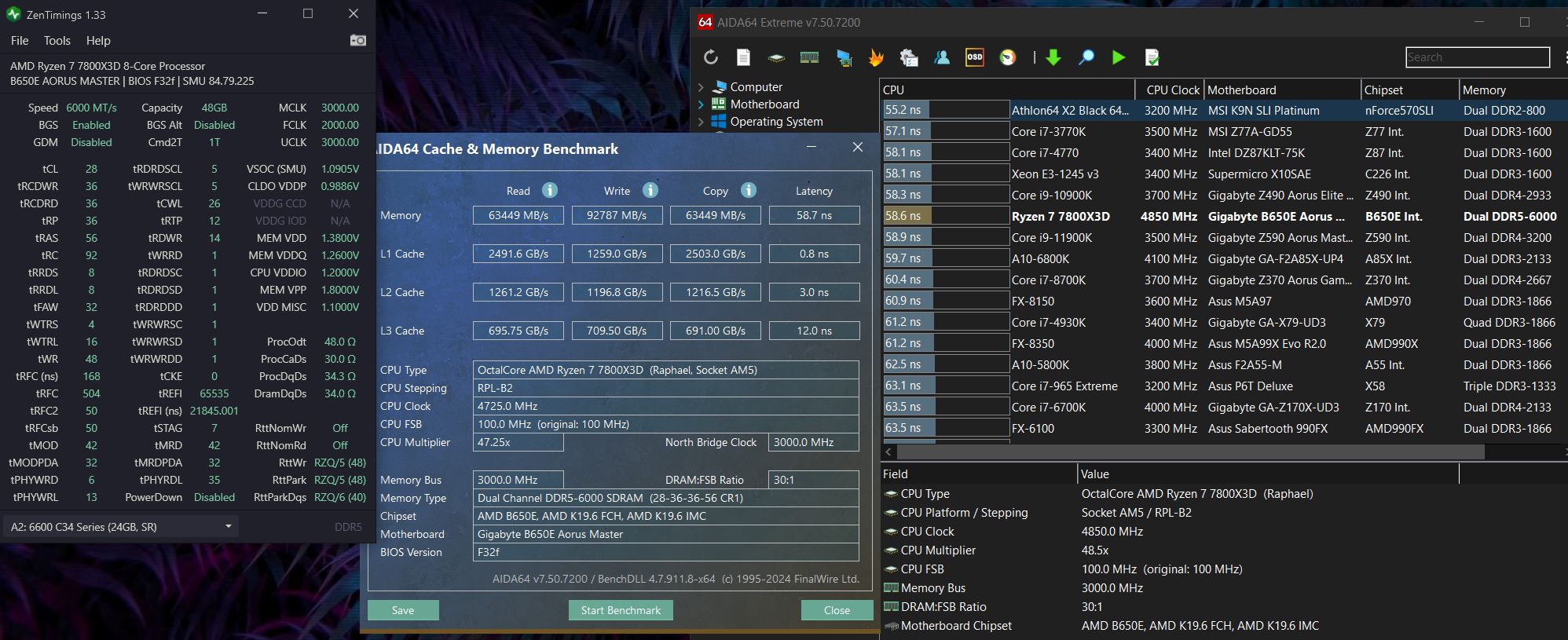Click the Motherboard Chipset field row
The image size is (1568, 640).
tap(1224, 626)
